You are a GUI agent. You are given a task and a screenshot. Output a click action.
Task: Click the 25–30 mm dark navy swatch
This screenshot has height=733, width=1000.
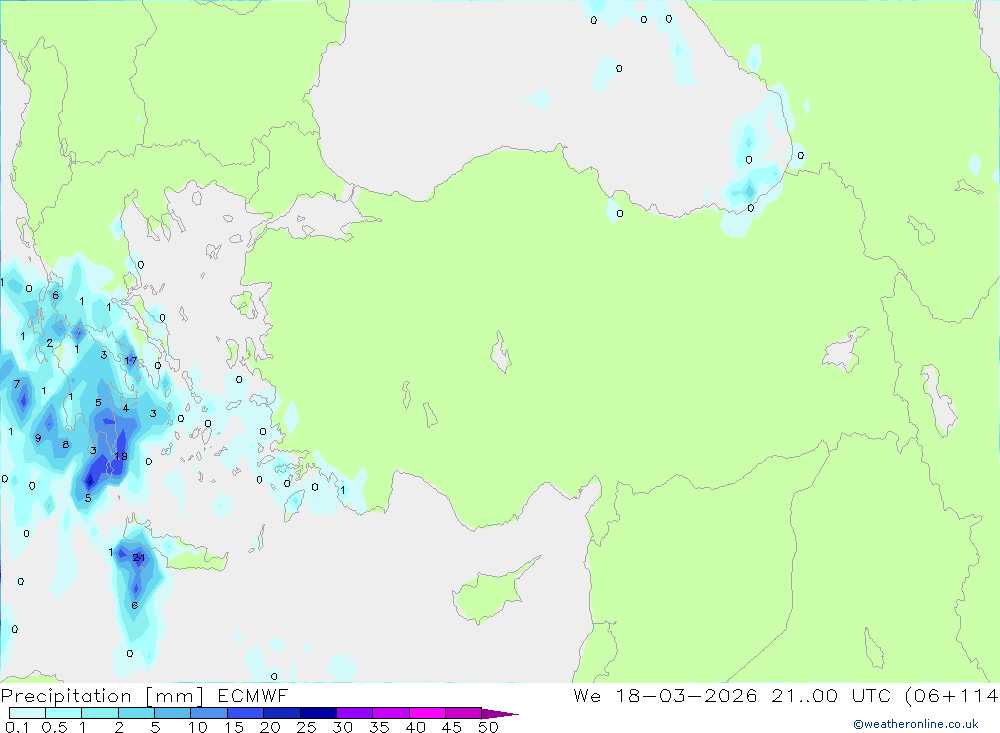click(x=318, y=713)
